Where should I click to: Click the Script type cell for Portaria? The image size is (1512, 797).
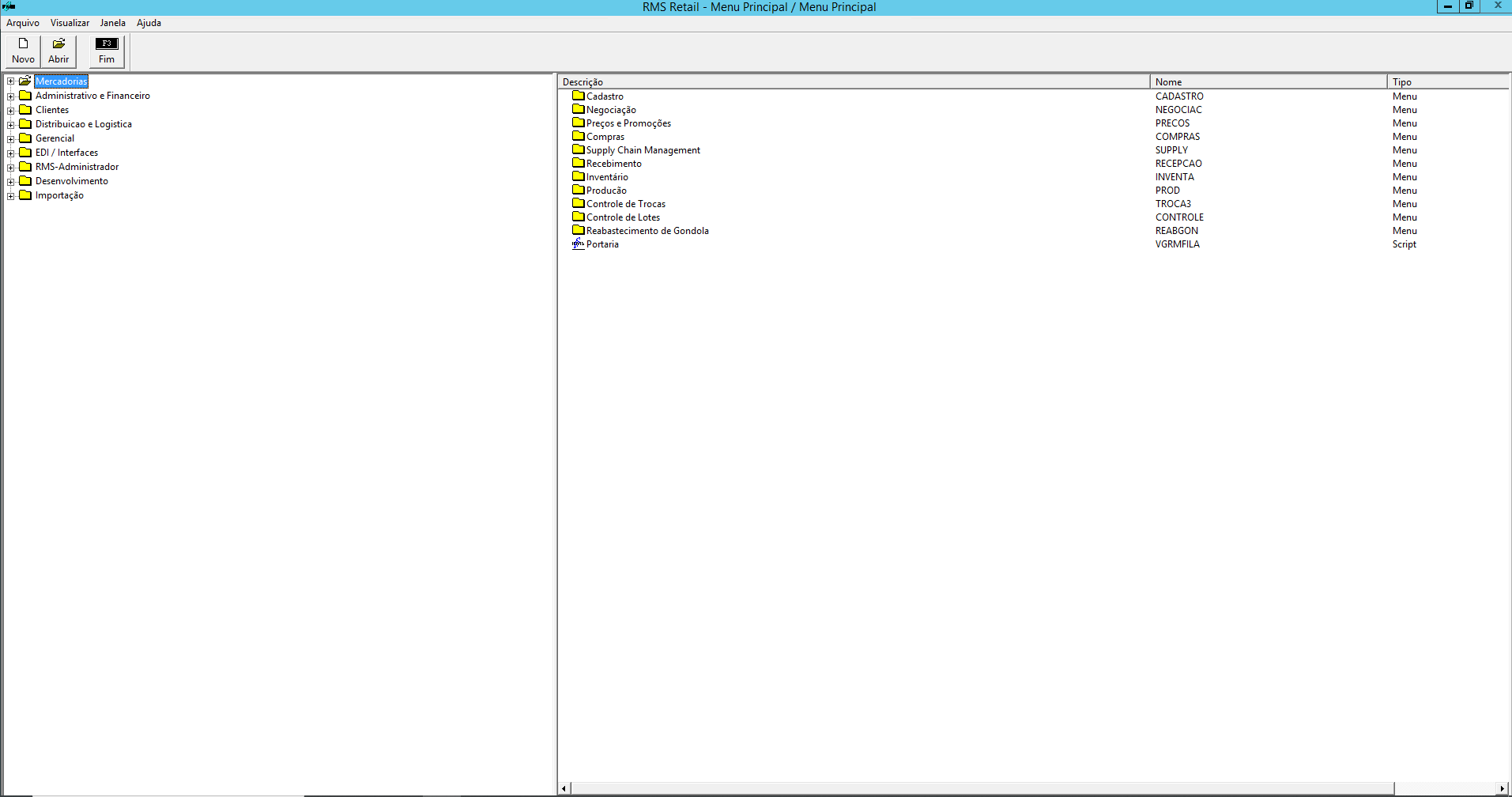coord(1405,244)
